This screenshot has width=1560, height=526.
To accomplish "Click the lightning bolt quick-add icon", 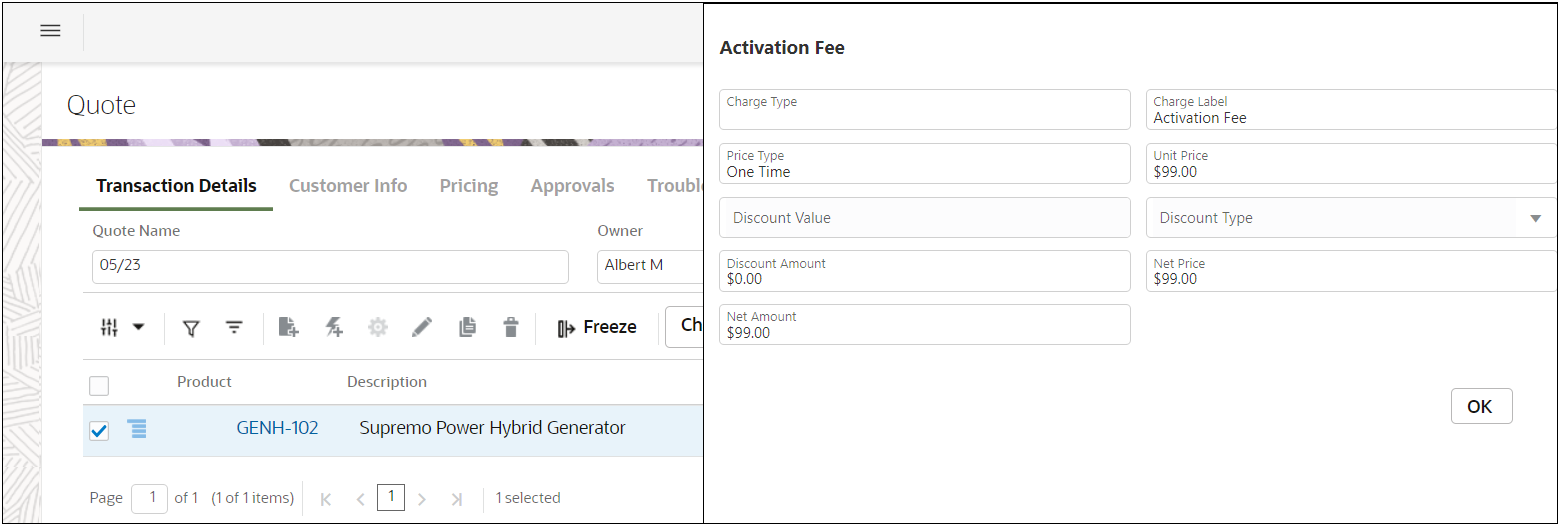I will click(x=335, y=327).
